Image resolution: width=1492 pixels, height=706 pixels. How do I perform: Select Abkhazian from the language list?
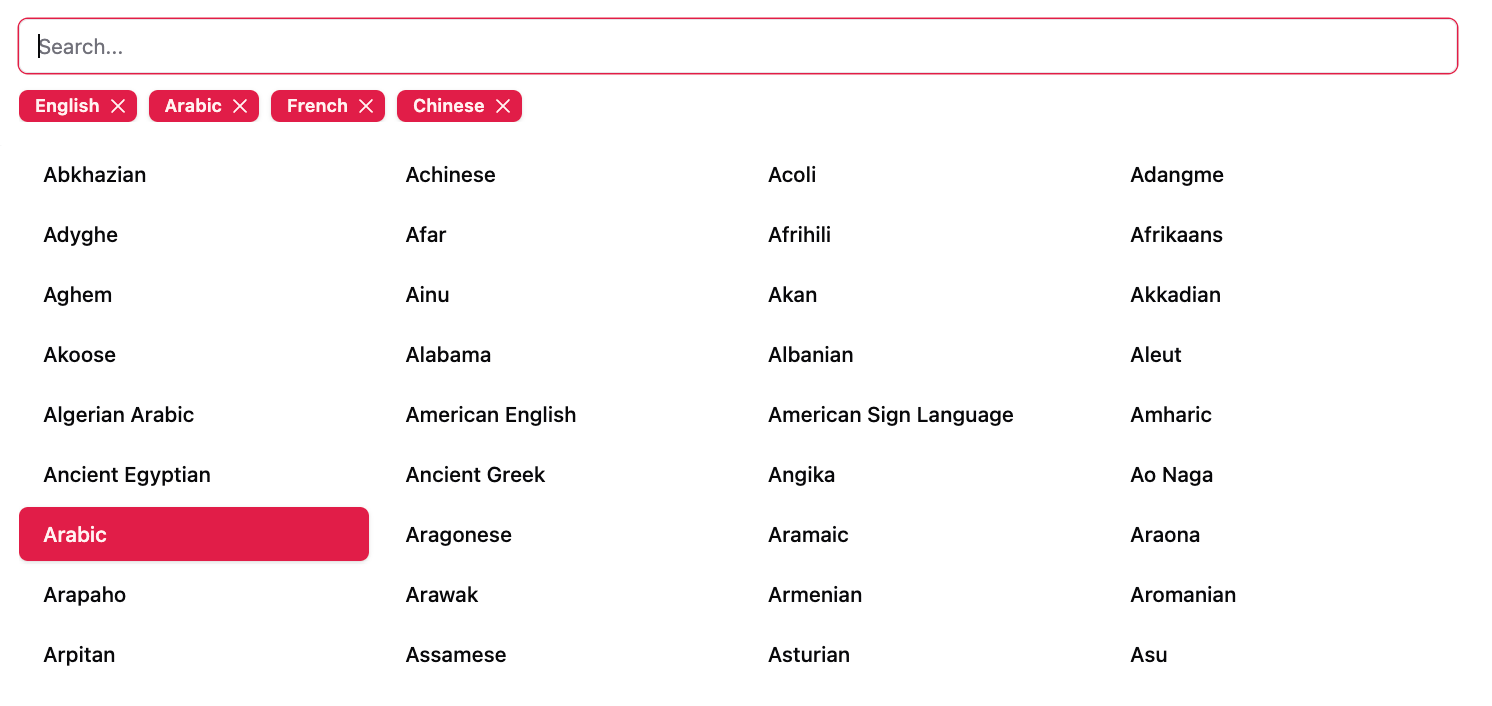tap(194, 174)
